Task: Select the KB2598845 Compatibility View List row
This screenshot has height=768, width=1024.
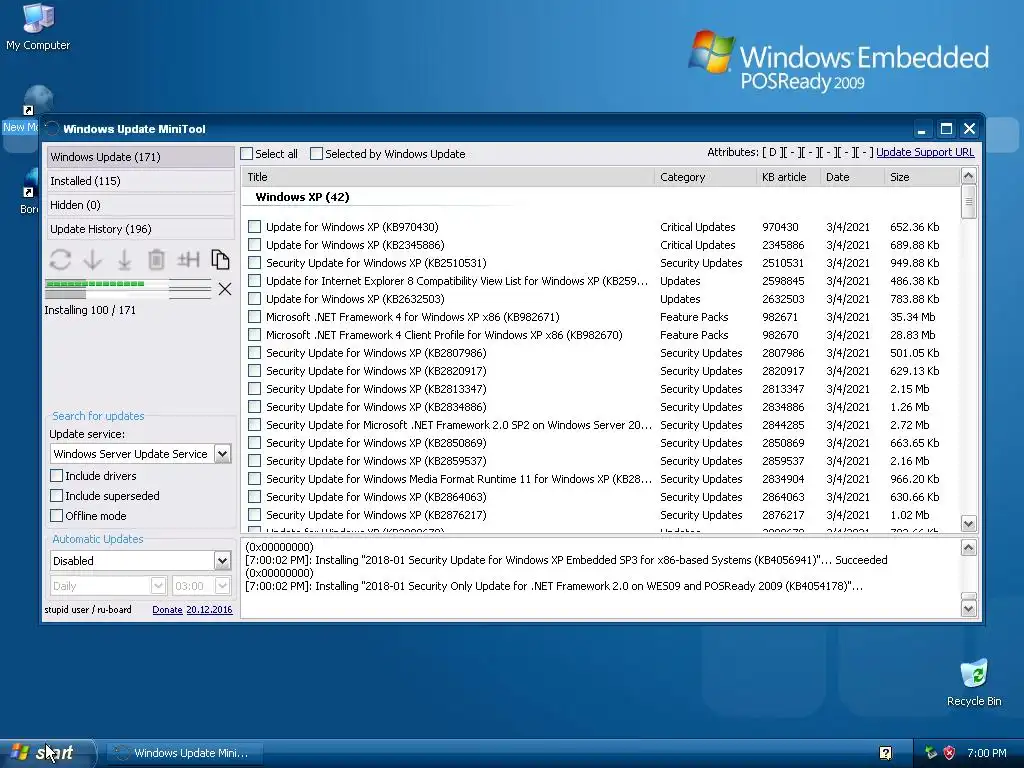Action: click(x=601, y=281)
